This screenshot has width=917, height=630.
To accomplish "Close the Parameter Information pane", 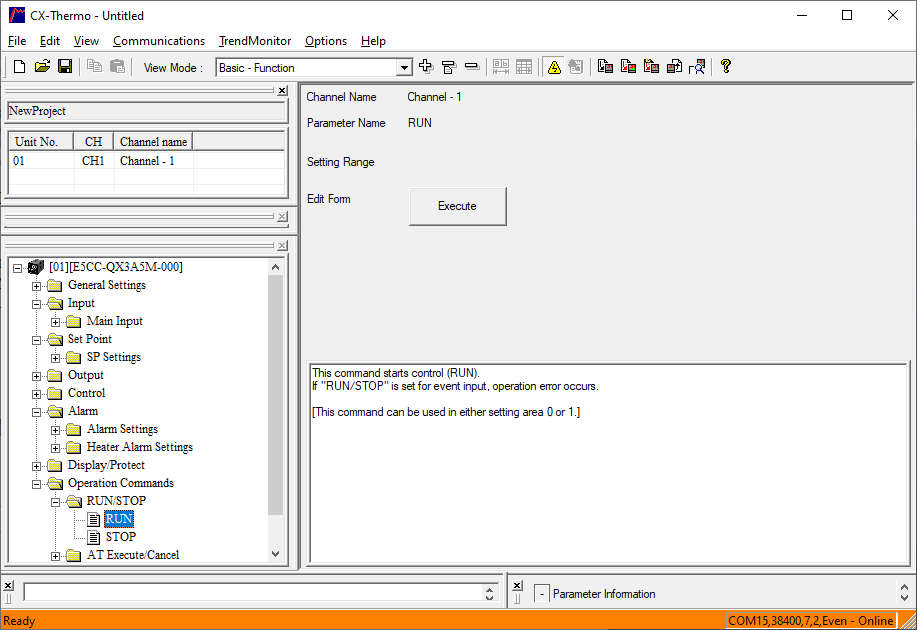I will pyautogui.click(x=517, y=585).
